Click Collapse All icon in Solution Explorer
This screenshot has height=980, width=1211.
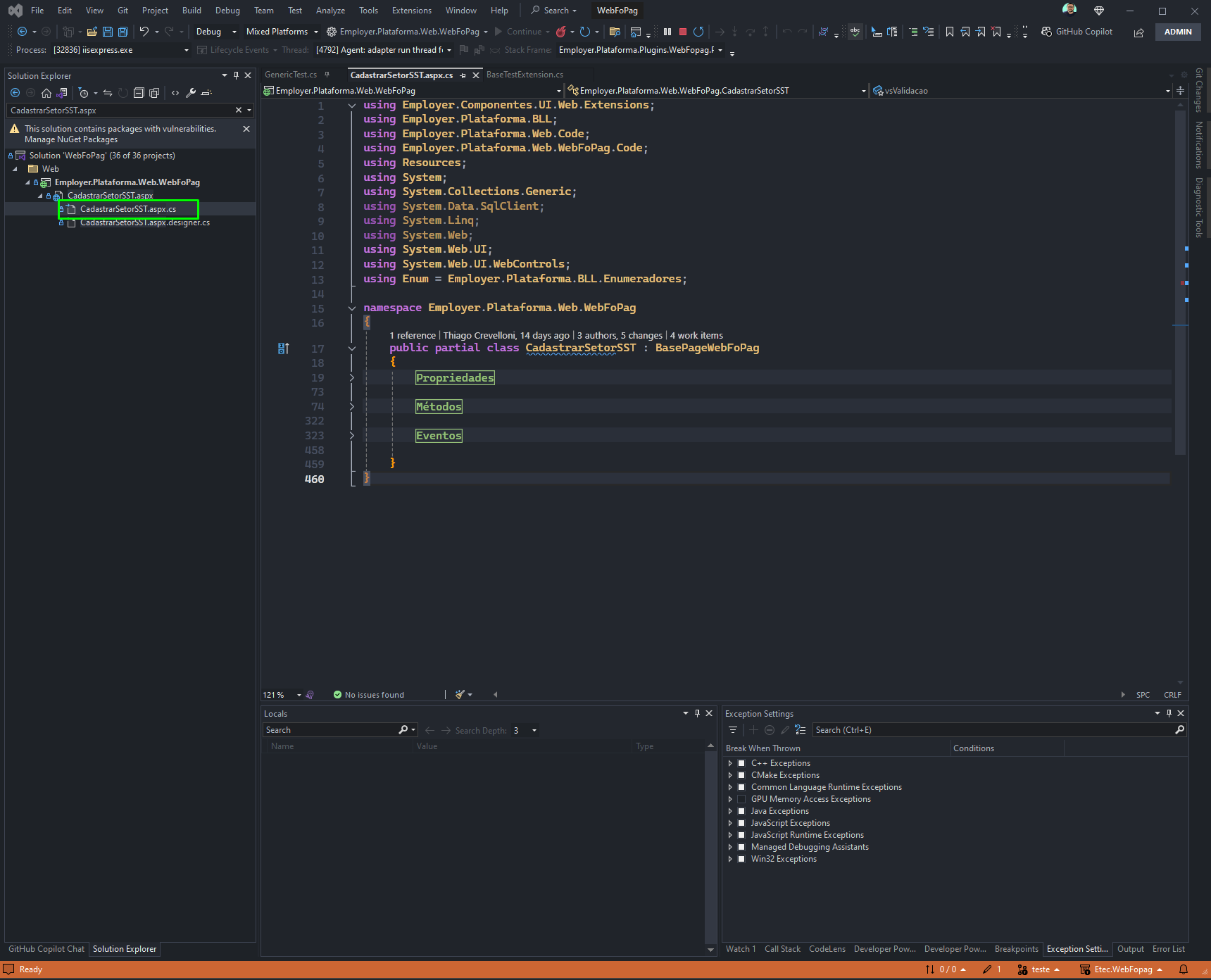139,93
